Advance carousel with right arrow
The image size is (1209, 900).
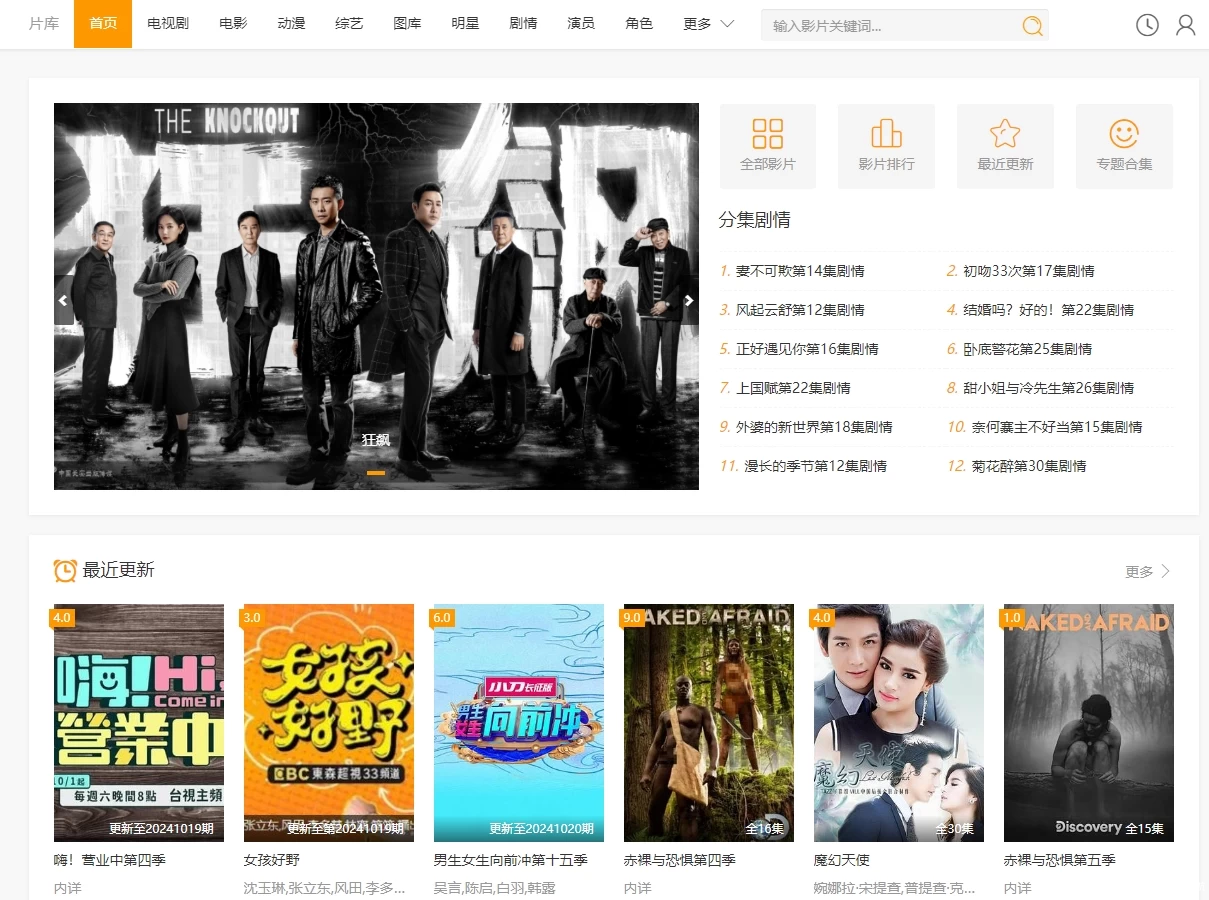pyautogui.click(x=689, y=300)
